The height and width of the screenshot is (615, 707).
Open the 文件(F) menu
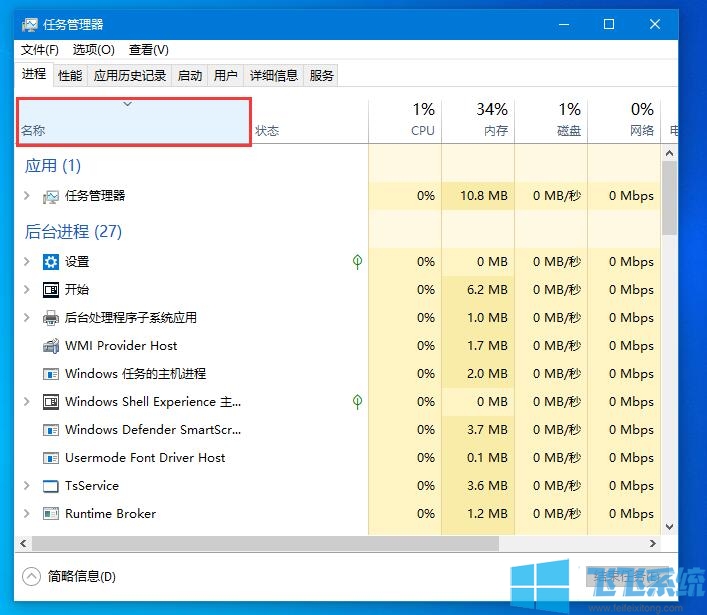click(x=40, y=50)
